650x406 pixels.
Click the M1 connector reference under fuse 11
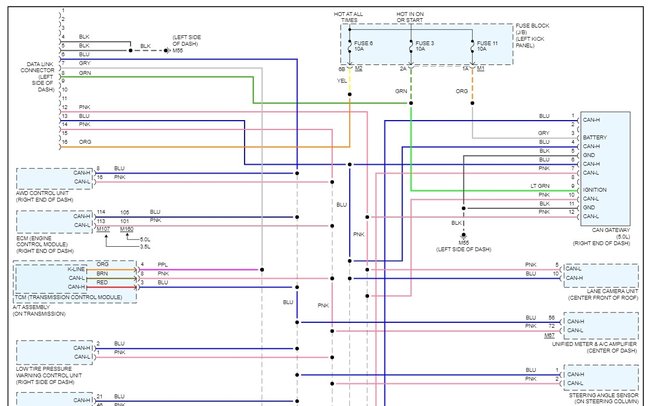pos(480,69)
